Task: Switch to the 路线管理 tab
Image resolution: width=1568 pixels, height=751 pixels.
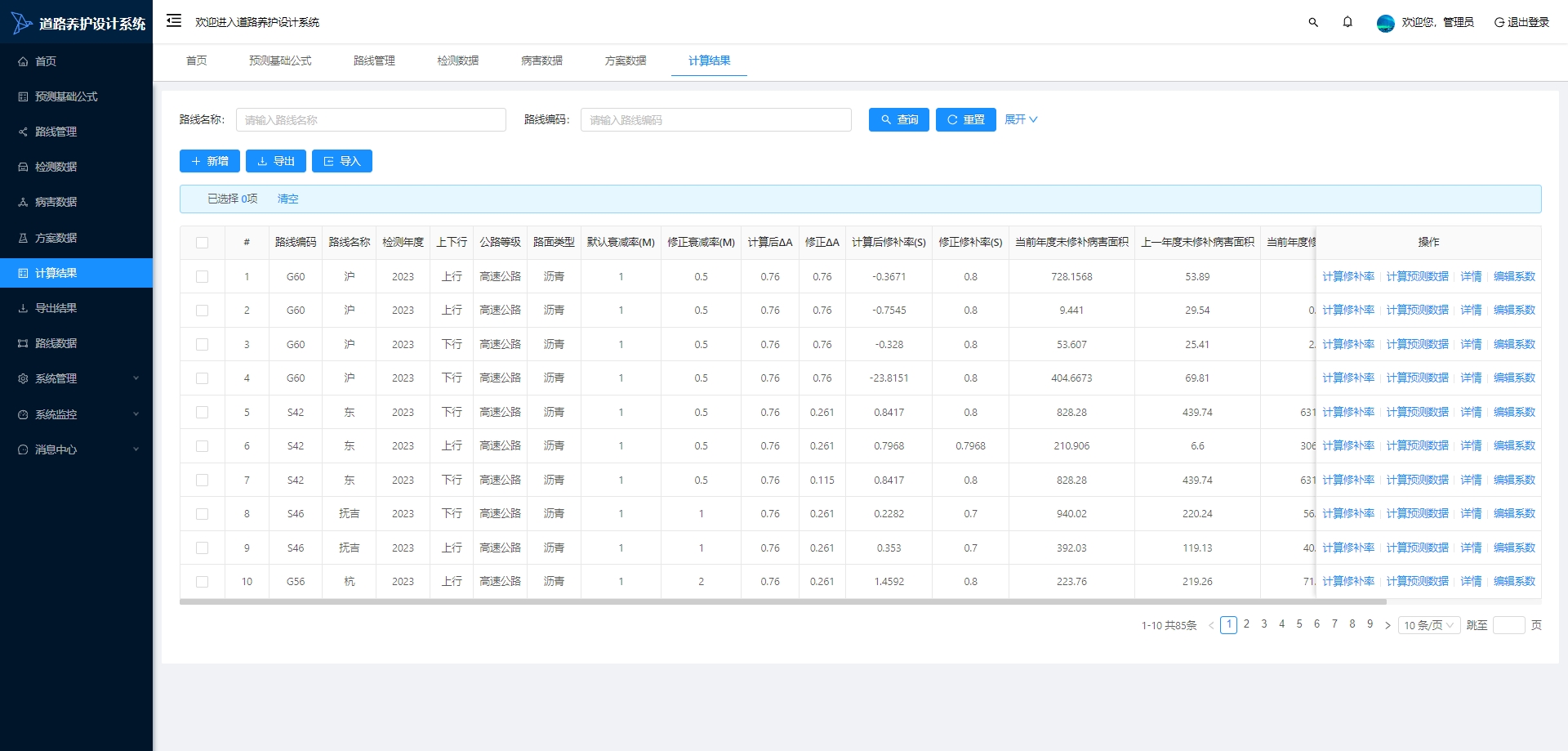Action: click(374, 60)
